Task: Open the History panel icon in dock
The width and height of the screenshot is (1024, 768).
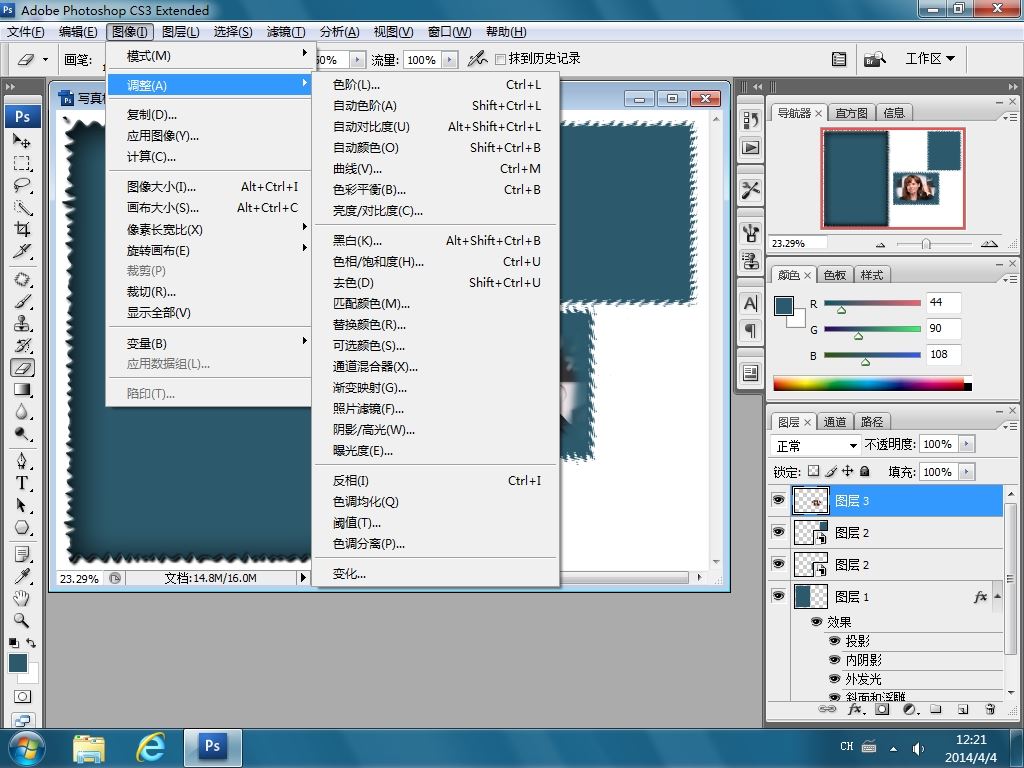Action: (751, 120)
